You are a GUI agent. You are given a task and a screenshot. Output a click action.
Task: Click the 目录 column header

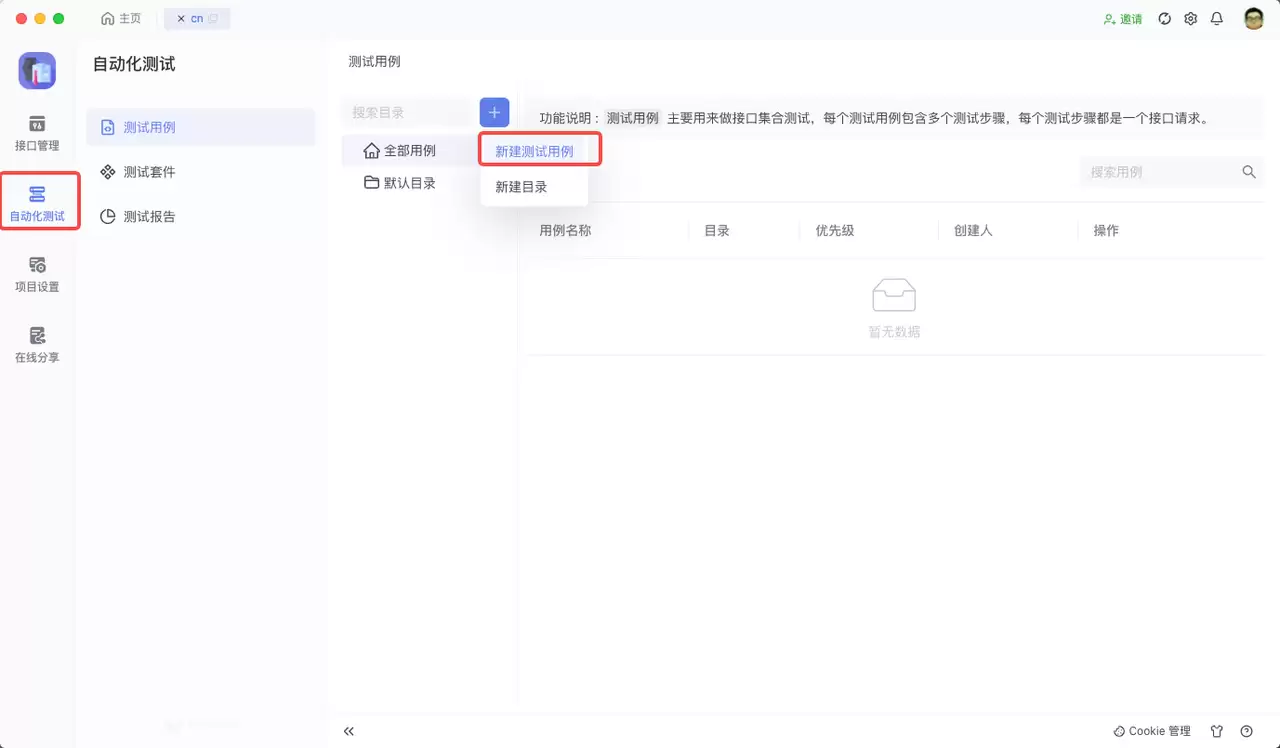[x=717, y=230]
